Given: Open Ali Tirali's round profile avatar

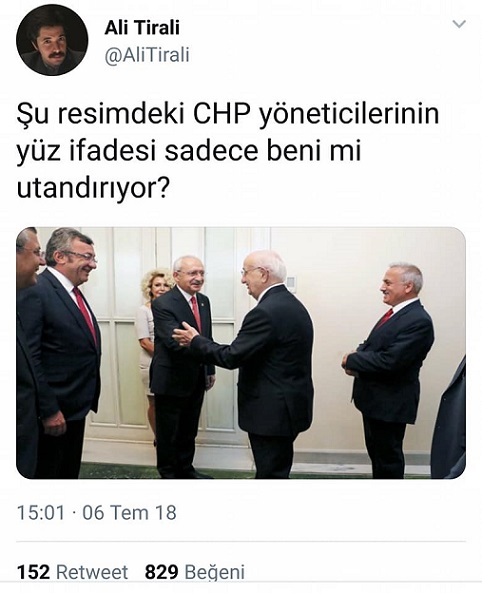Looking at the screenshot, I should (x=52, y=40).
